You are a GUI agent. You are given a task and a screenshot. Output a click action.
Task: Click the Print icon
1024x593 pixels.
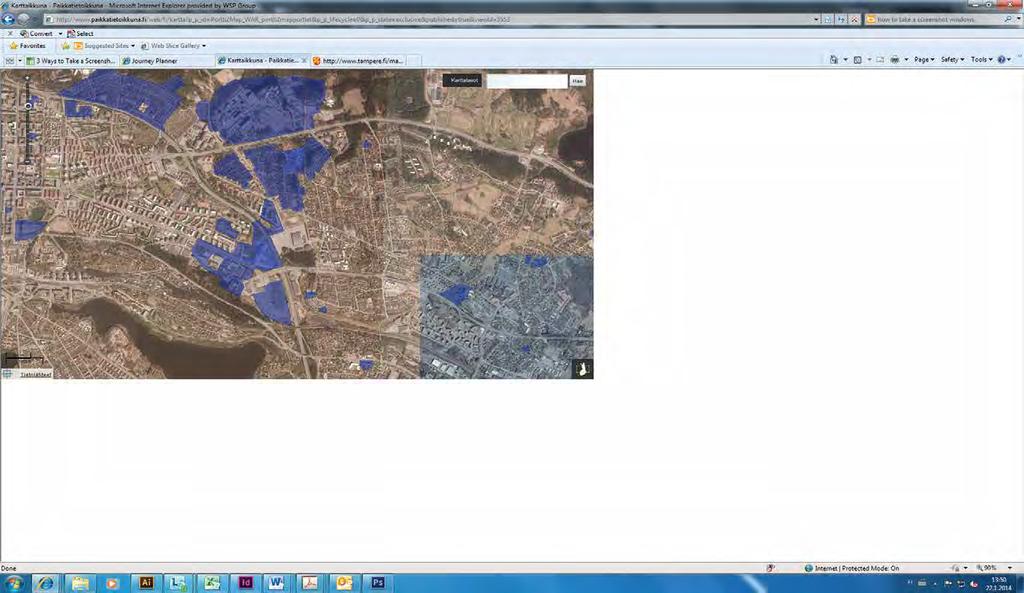tap(895, 59)
